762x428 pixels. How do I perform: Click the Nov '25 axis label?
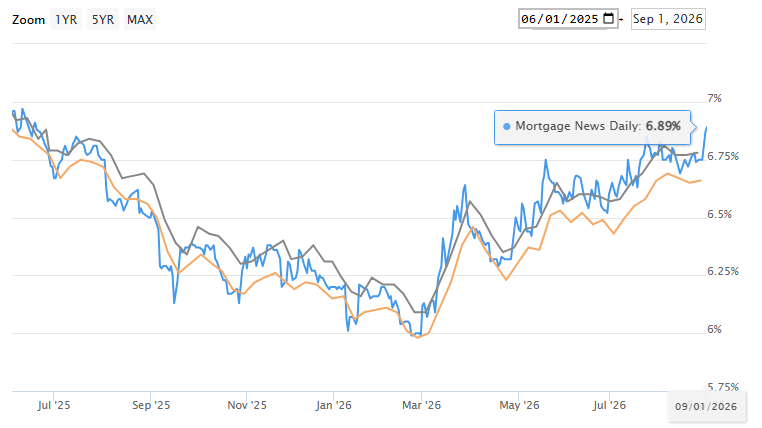pos(247,405)
